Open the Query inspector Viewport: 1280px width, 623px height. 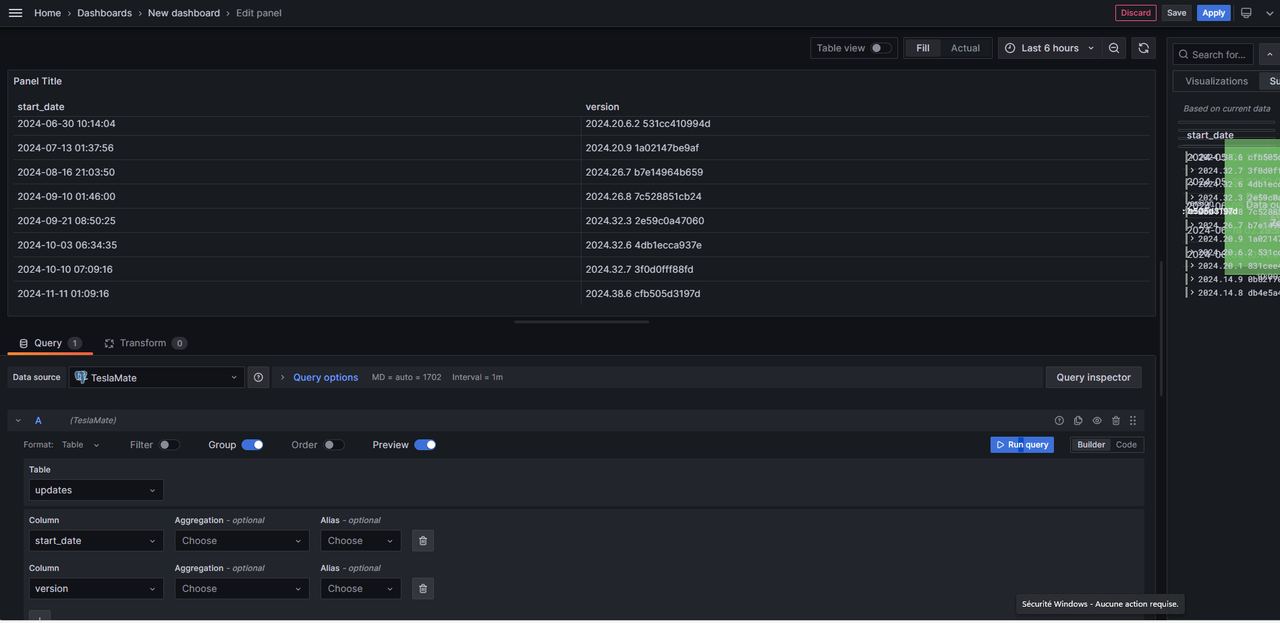1093,377
